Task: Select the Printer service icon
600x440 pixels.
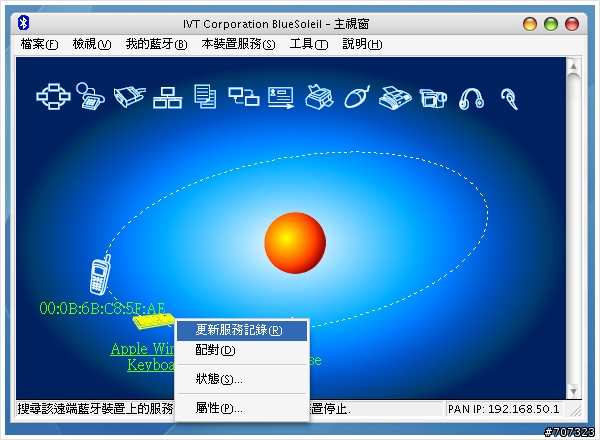Action: click(319, 96)
